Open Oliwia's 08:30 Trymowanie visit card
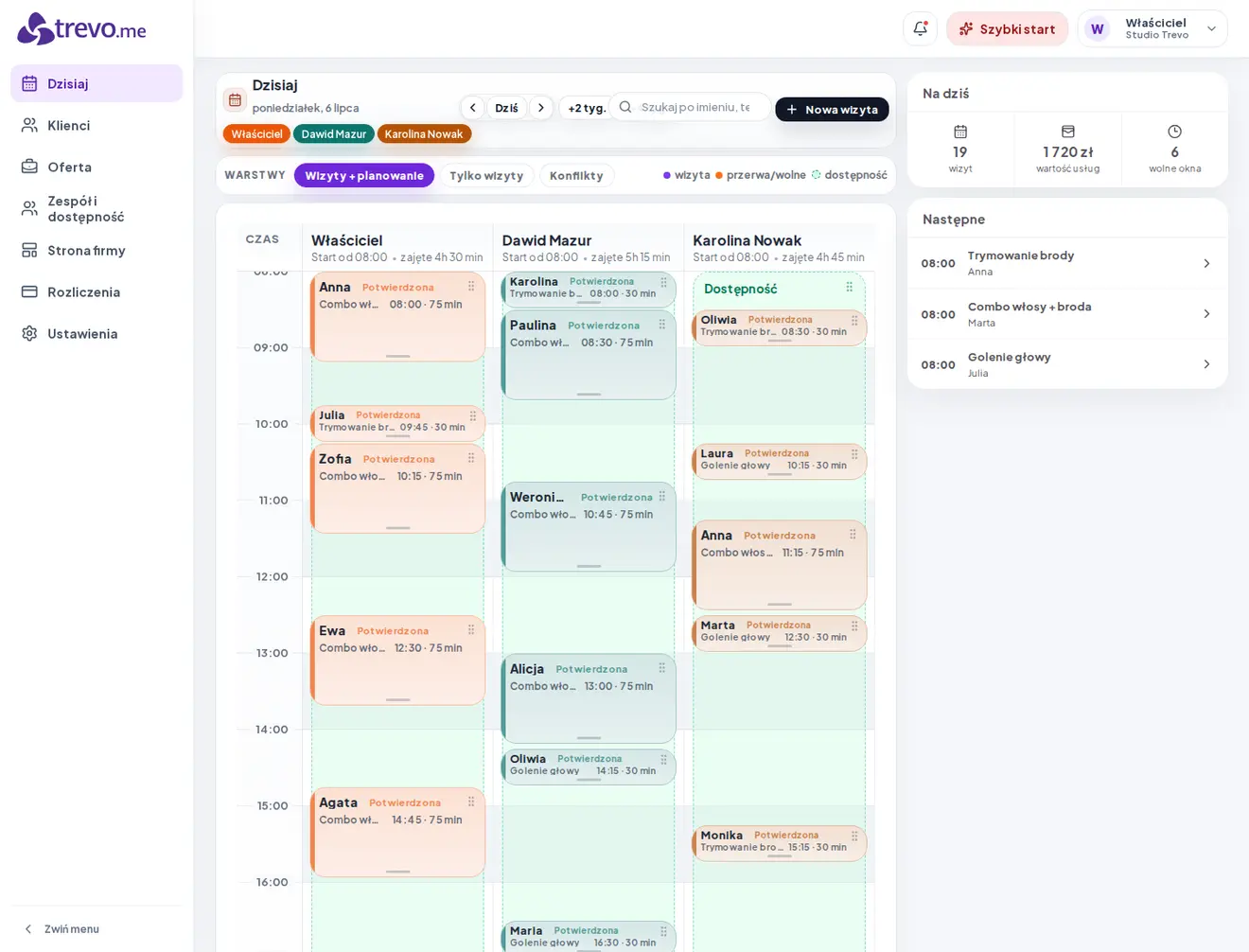The height and width of the screenshot is (952, 1249). point(779,326)
